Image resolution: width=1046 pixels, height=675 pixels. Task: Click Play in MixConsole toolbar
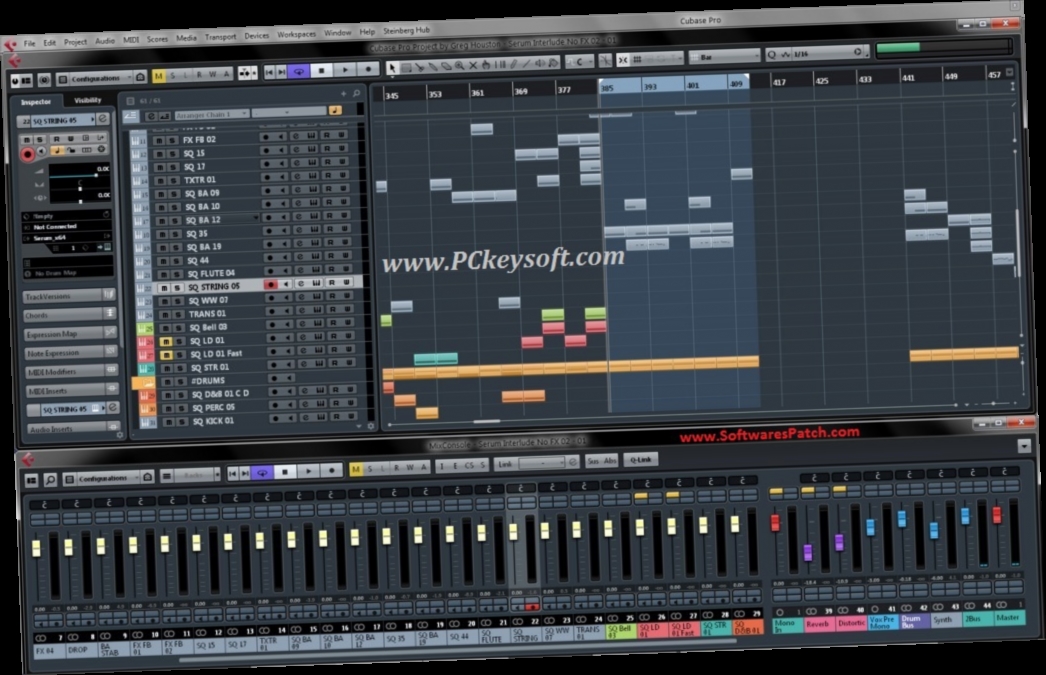(x=308, y=471)
